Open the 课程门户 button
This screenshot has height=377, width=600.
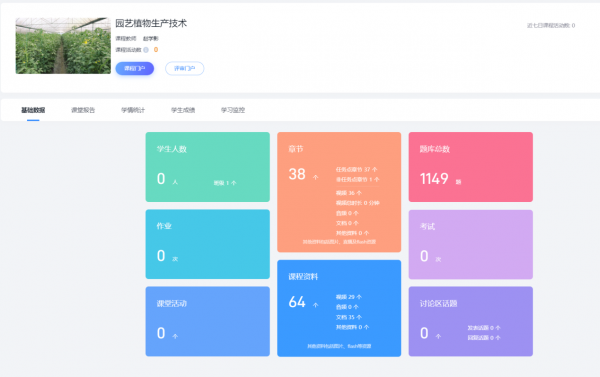(x=135, y=69)
